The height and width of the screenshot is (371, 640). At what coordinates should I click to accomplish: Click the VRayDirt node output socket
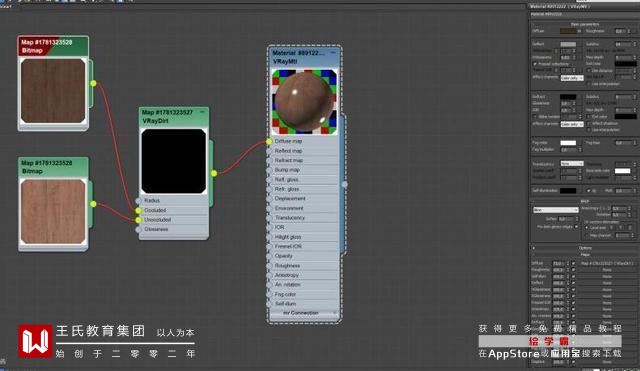coord(214,173)
